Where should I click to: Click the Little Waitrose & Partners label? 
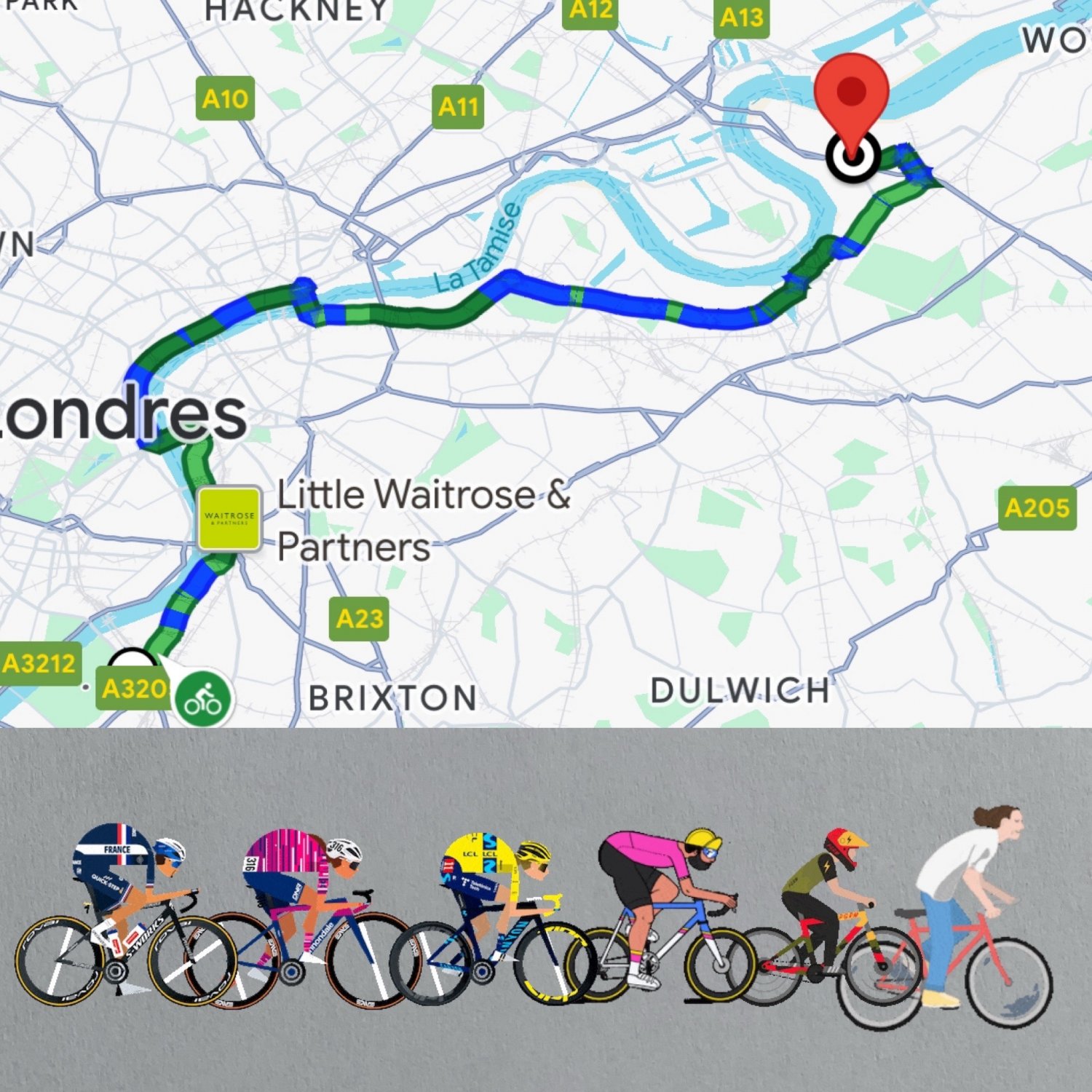coord(424,520)
